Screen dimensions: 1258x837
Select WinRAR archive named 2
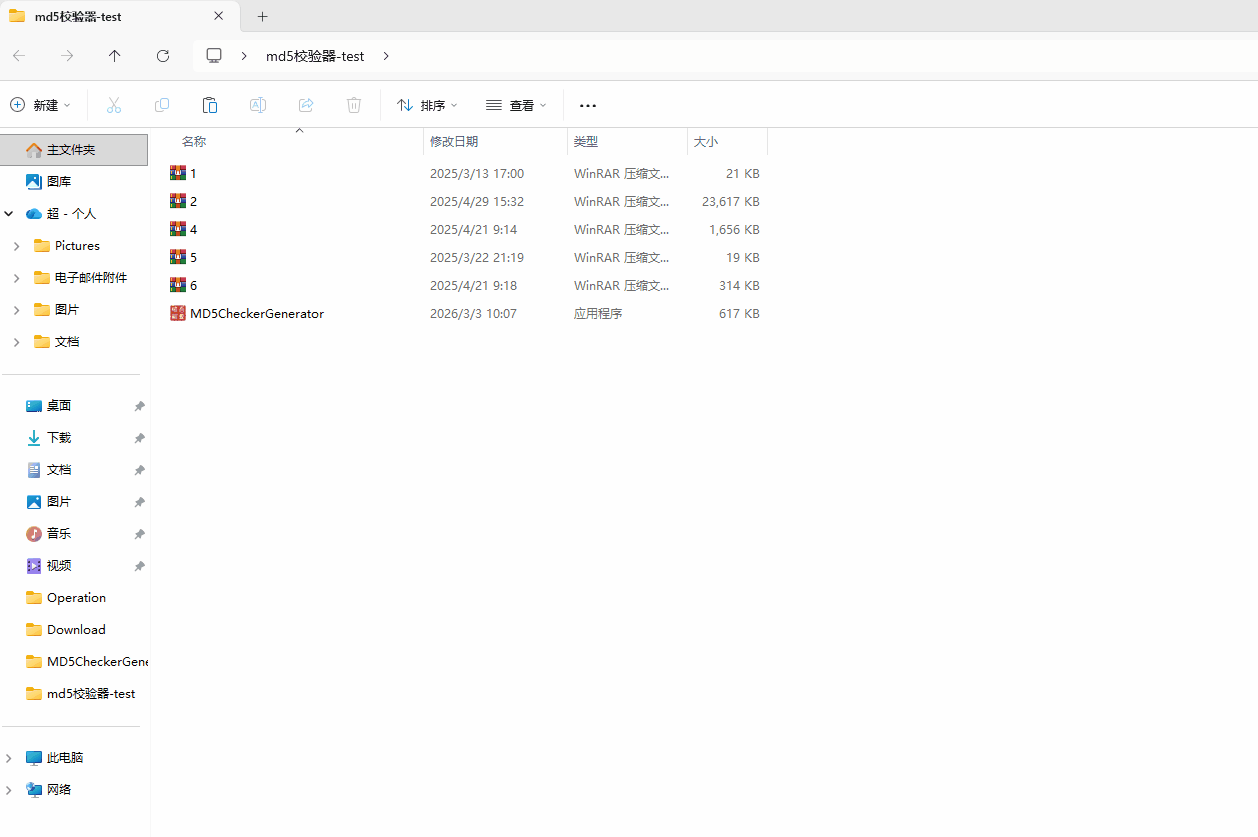click(193, 201)
